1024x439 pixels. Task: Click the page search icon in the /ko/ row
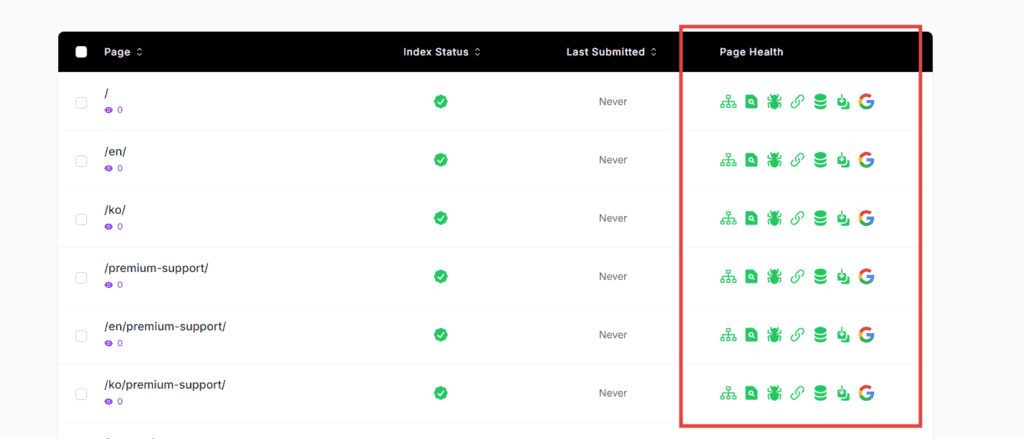point(751,218)
